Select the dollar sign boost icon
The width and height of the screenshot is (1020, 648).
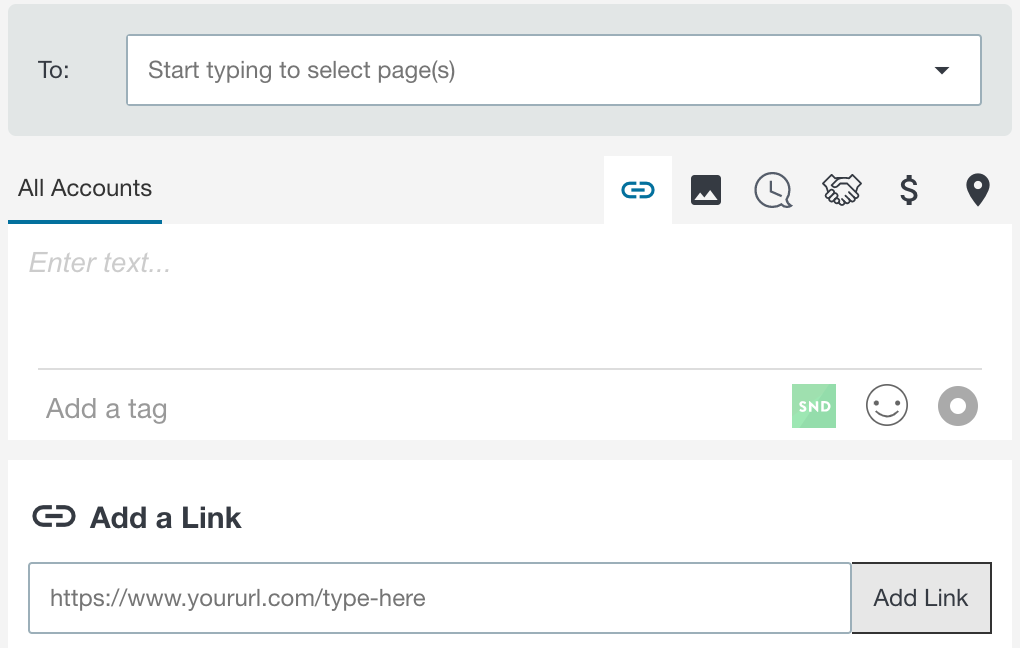point(909,190)
